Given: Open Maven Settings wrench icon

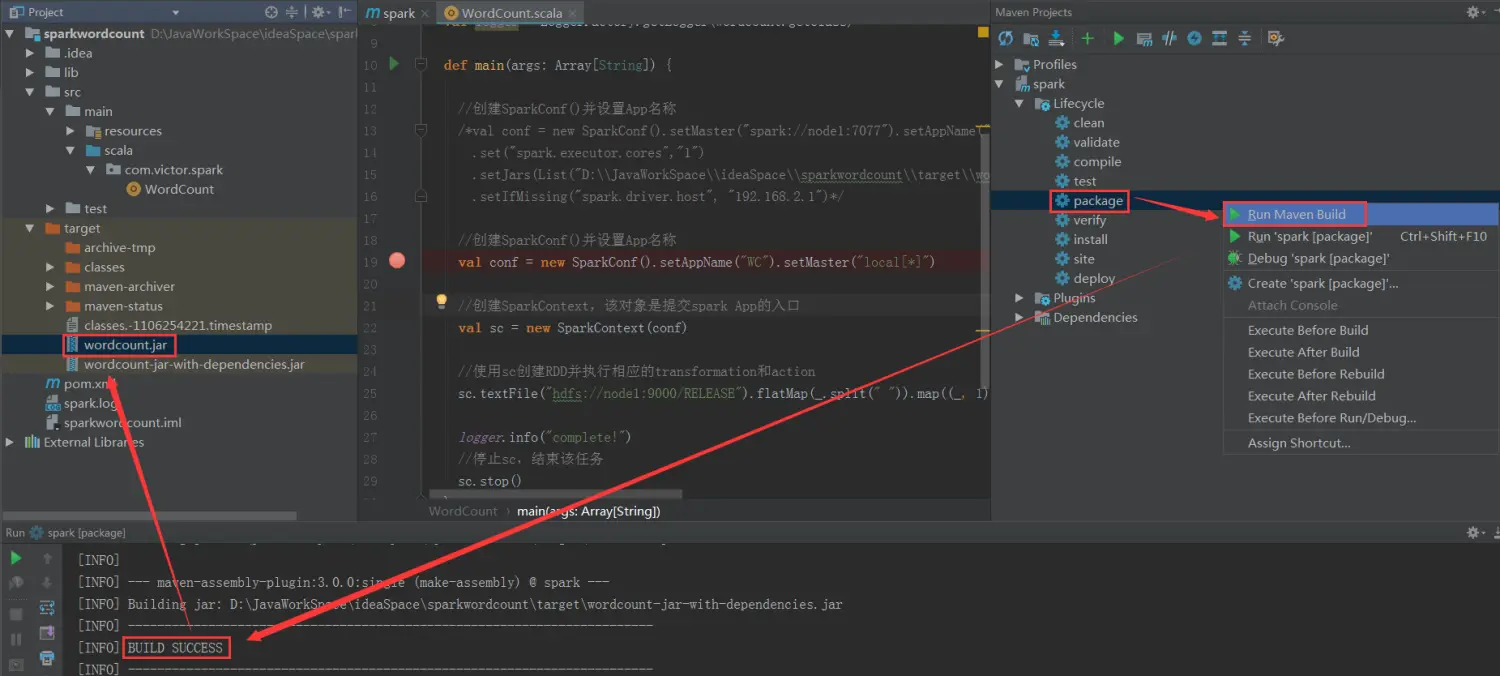Looking at the screenshot, I should click(1275, 38).
